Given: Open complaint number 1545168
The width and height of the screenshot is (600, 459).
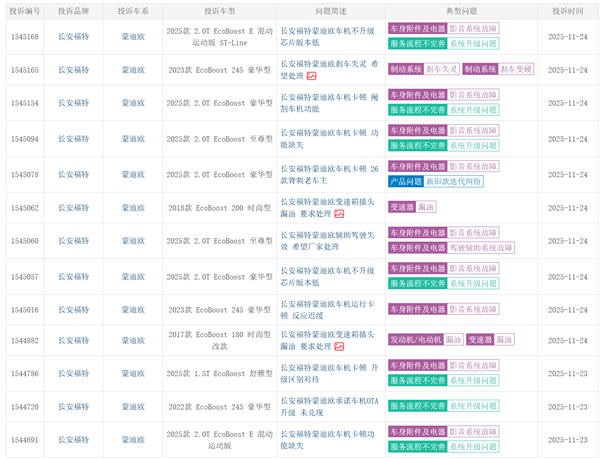Looking at the screenshot, I should (24, 37).
